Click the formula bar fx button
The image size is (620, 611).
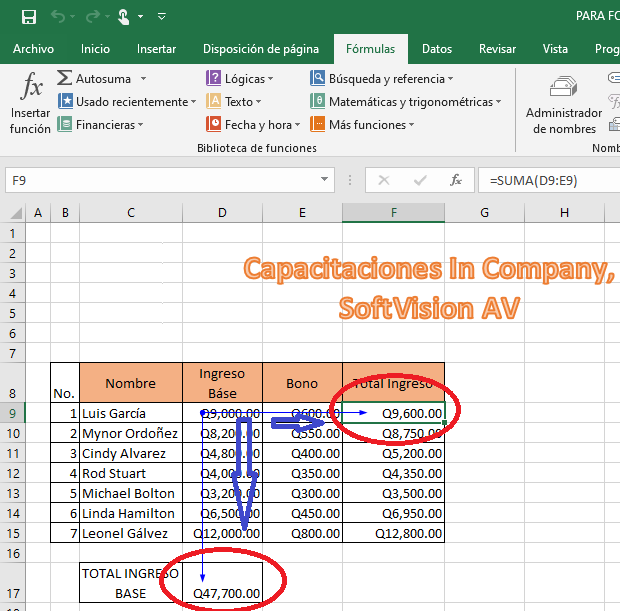point(456,181)
